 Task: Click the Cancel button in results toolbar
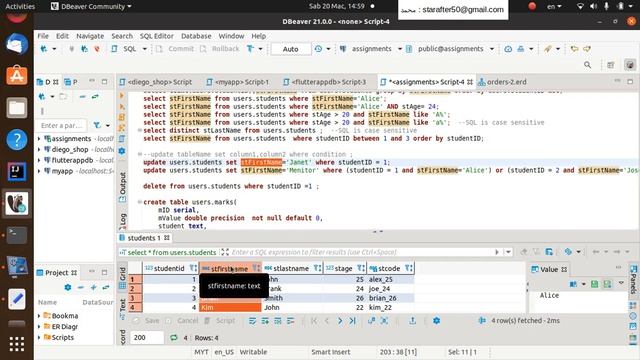tap(183, 321)
